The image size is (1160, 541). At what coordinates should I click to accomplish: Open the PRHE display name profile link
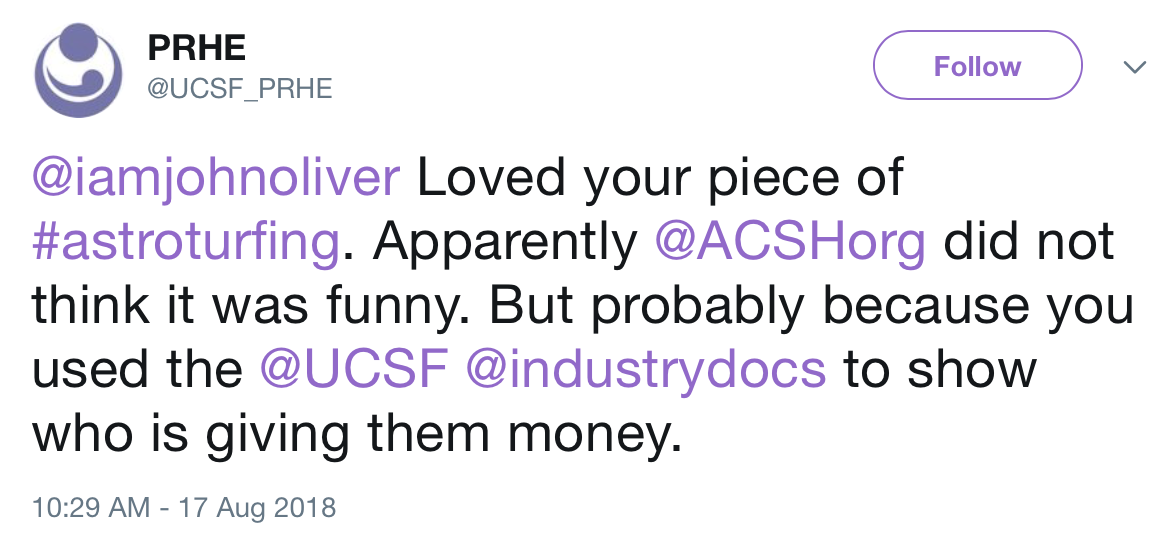coord(196,47)
